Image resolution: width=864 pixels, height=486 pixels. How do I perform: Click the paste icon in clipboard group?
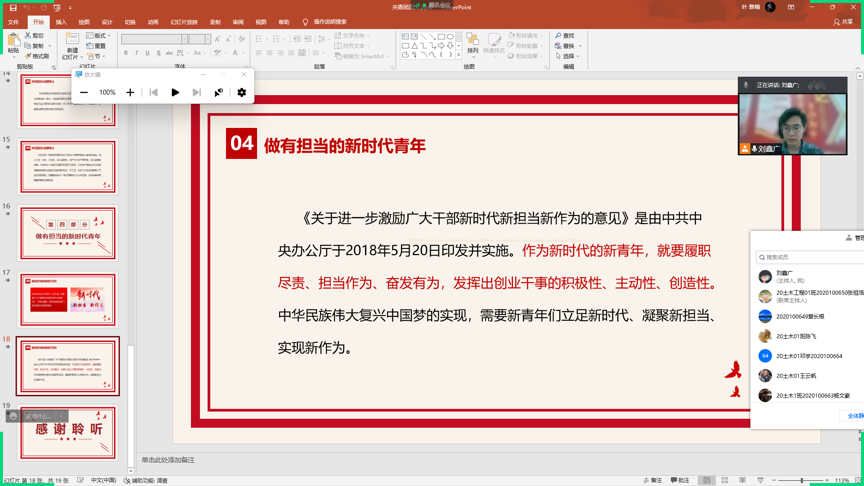pos(11,42)
